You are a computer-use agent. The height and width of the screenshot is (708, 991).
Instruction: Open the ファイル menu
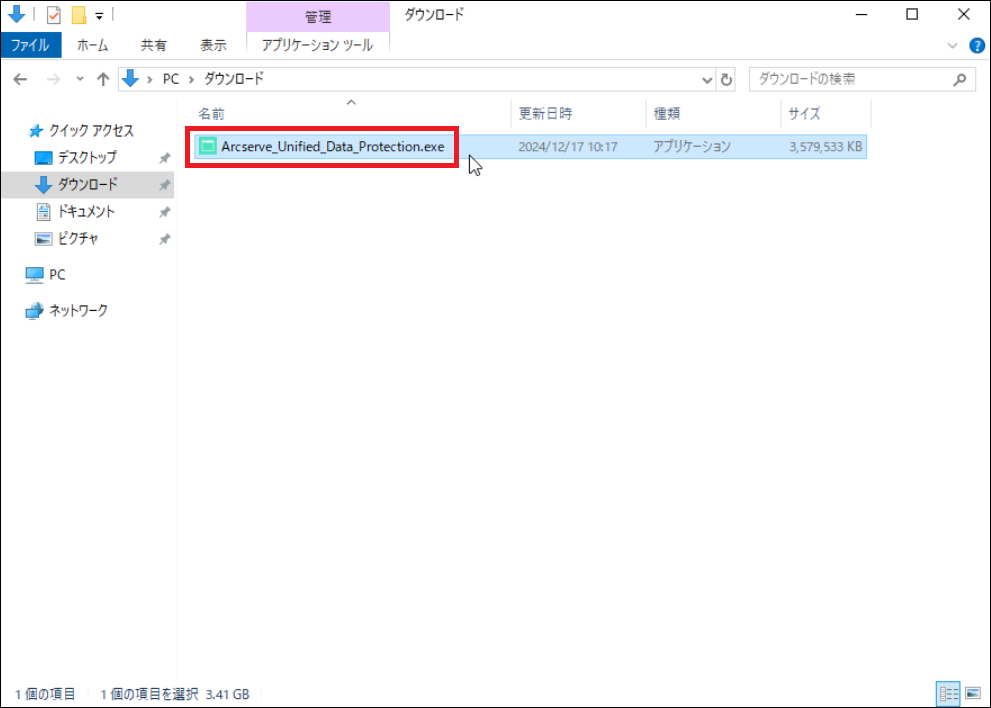[x=30, y=46]
